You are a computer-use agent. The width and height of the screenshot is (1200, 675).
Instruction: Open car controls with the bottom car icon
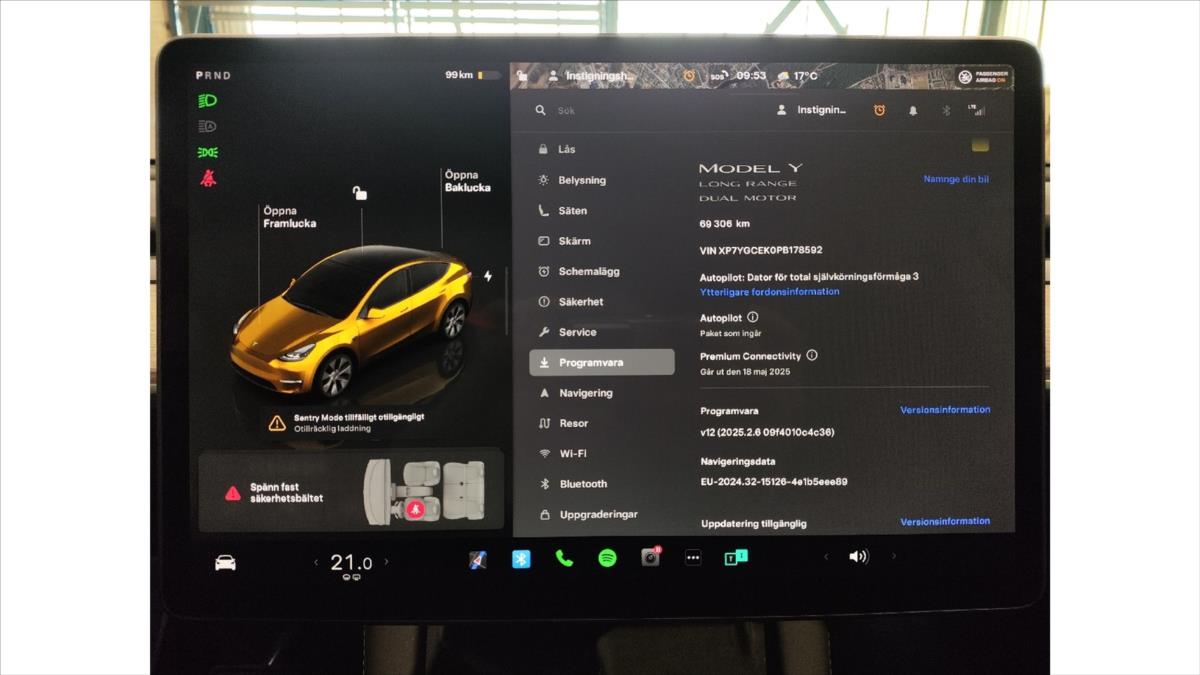pos(225,562)
